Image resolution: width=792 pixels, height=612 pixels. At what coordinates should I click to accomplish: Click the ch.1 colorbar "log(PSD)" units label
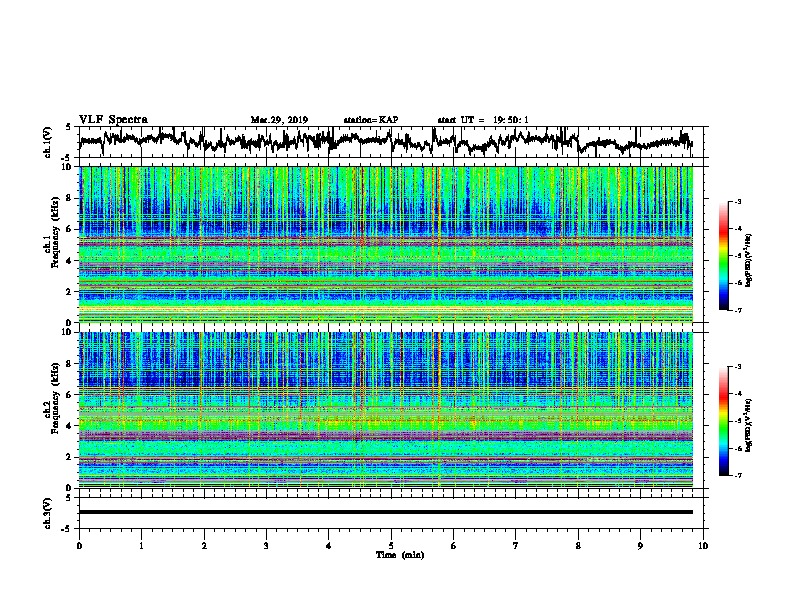pos(748,261)
